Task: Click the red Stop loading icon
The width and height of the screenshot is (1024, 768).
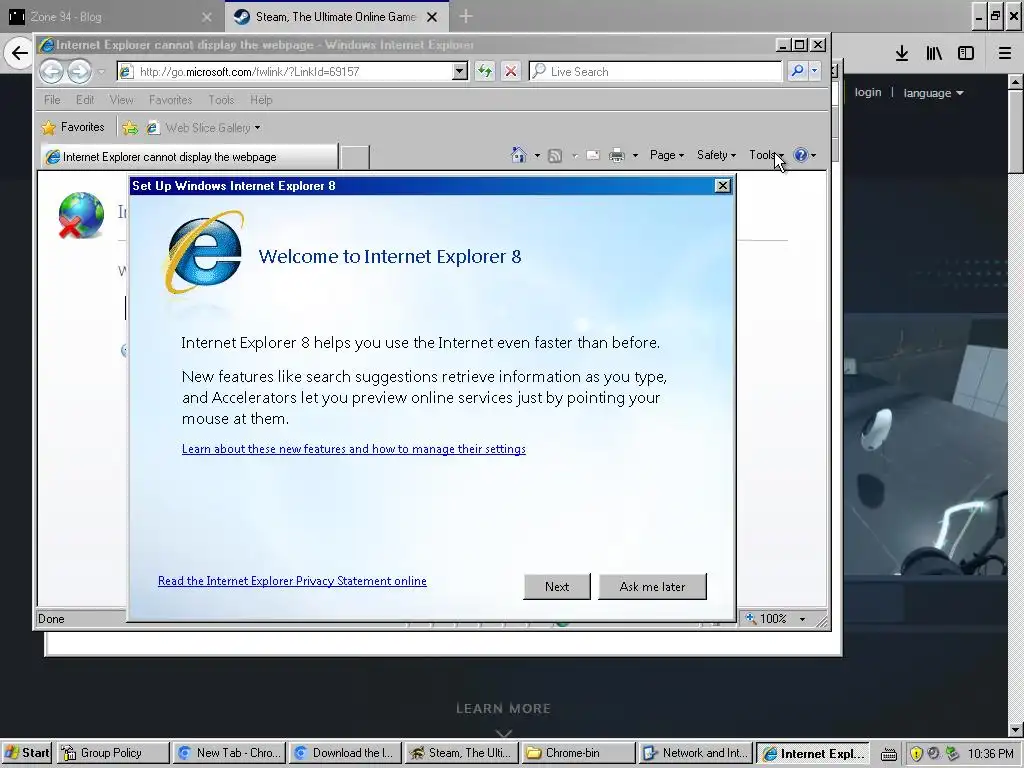Action: [x=511, y=71]
